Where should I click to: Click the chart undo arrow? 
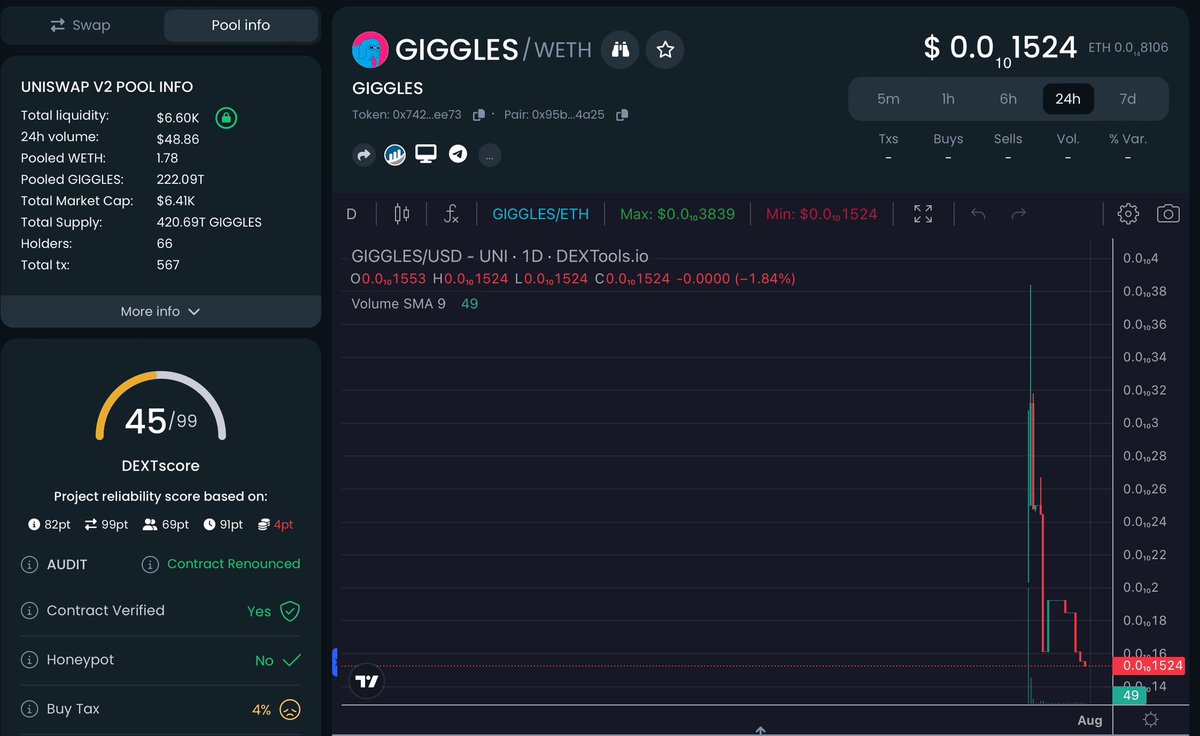979,214
